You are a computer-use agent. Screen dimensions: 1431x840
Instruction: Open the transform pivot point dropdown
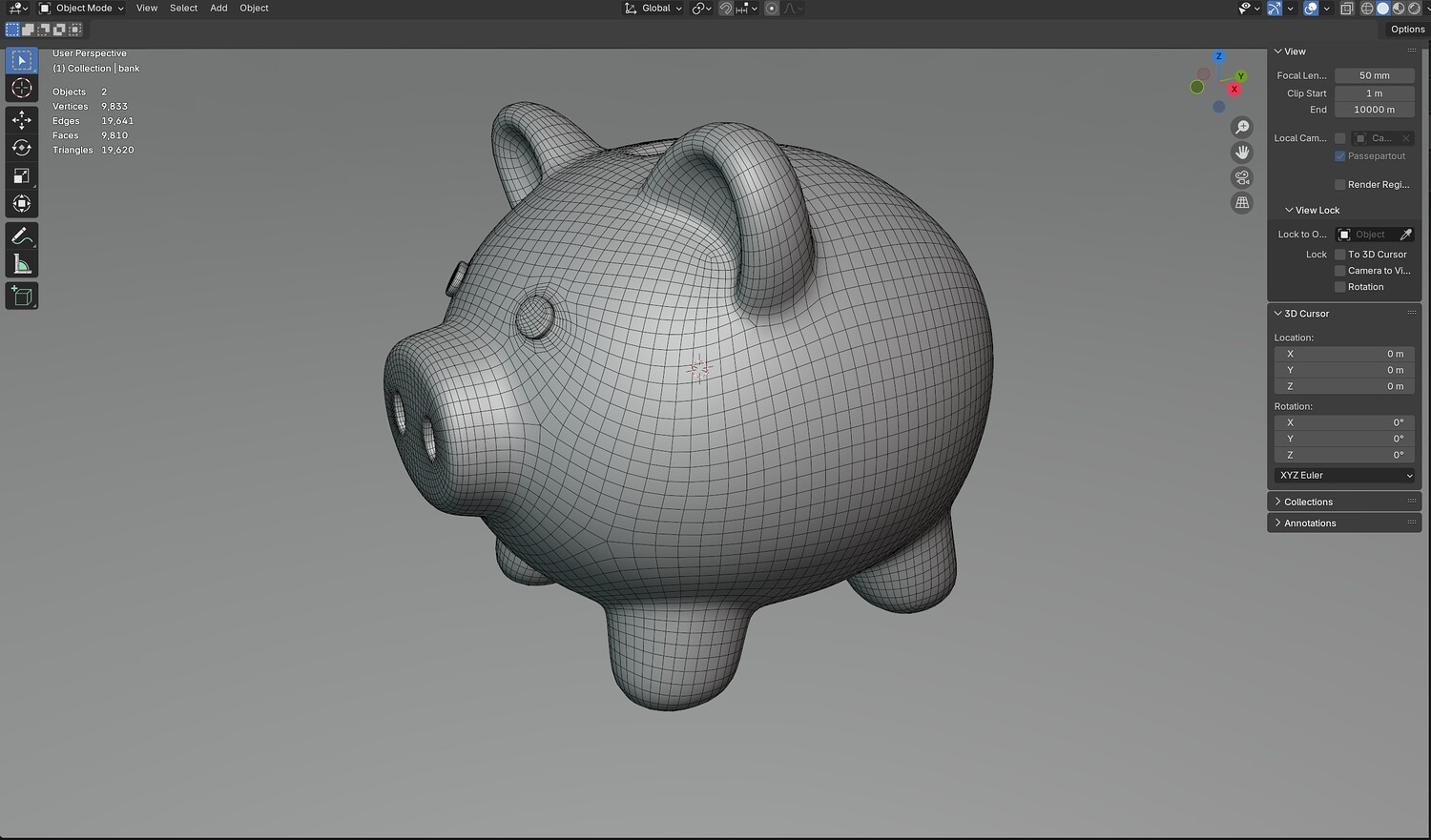coord(701,9)
